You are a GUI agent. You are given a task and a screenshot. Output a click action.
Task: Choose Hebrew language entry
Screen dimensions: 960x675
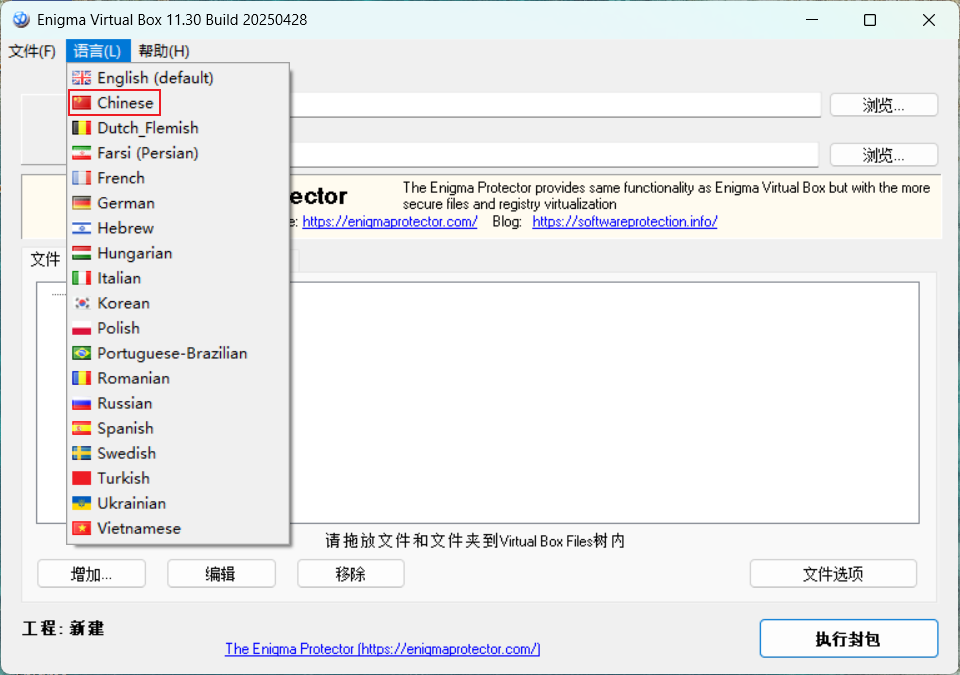pyautogui.click(x=178, y=228)
